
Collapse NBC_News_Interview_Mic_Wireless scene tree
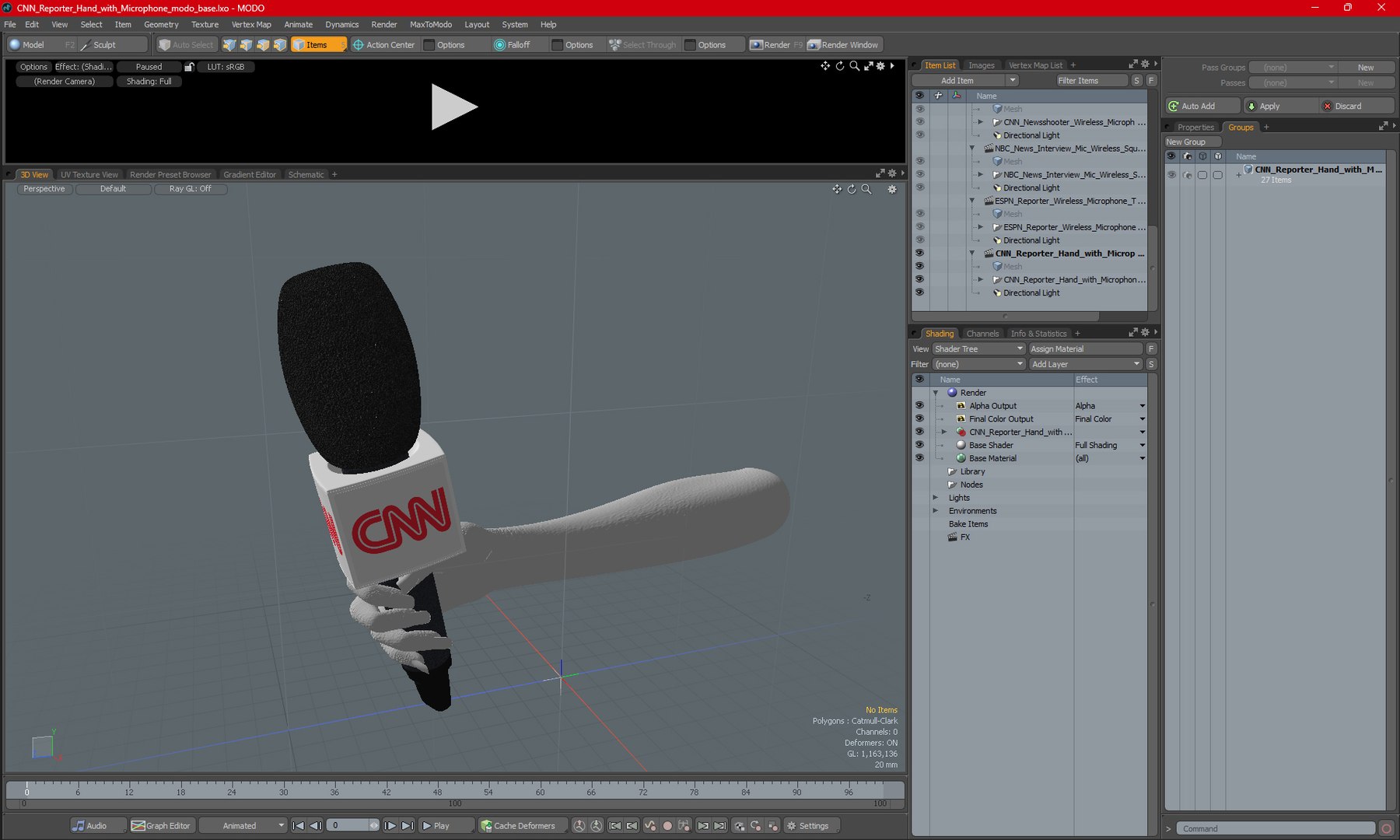(972, 148)
